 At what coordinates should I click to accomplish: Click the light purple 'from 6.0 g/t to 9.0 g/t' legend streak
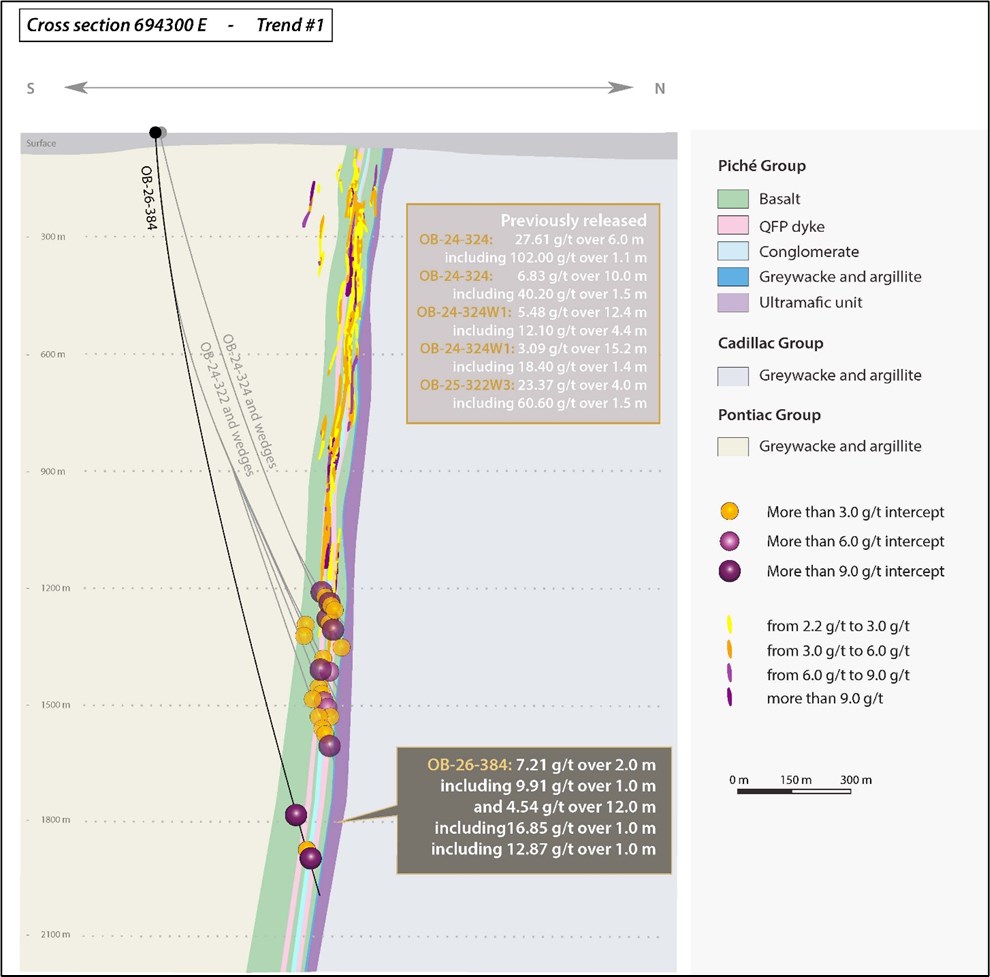coord(732,674)
